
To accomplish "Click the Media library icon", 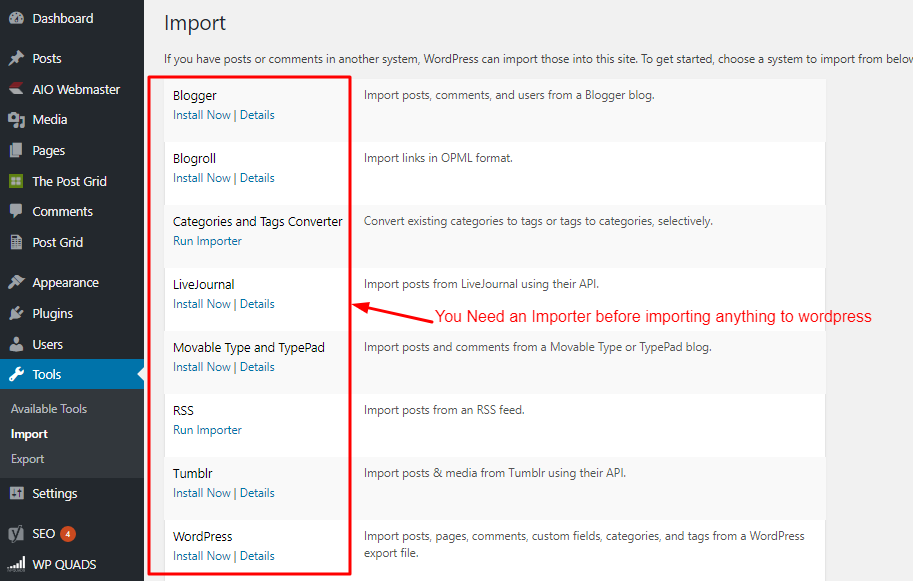I will [x=16, y=120].
